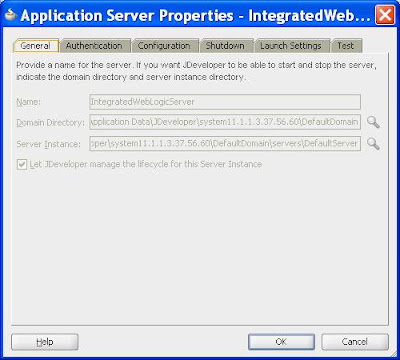The width and height of the screenshot is (400, 360).
Task: Click the 'Name:' label
Action: click(29, 102)
